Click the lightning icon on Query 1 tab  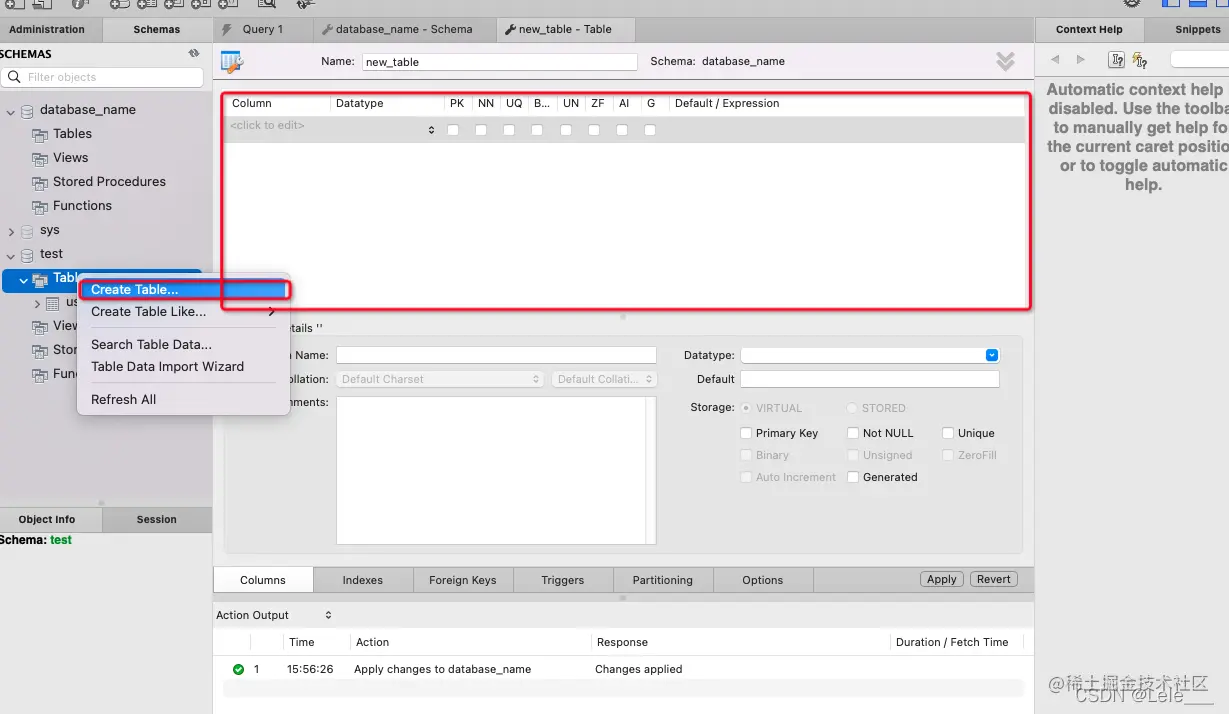[x=227, y=29]
